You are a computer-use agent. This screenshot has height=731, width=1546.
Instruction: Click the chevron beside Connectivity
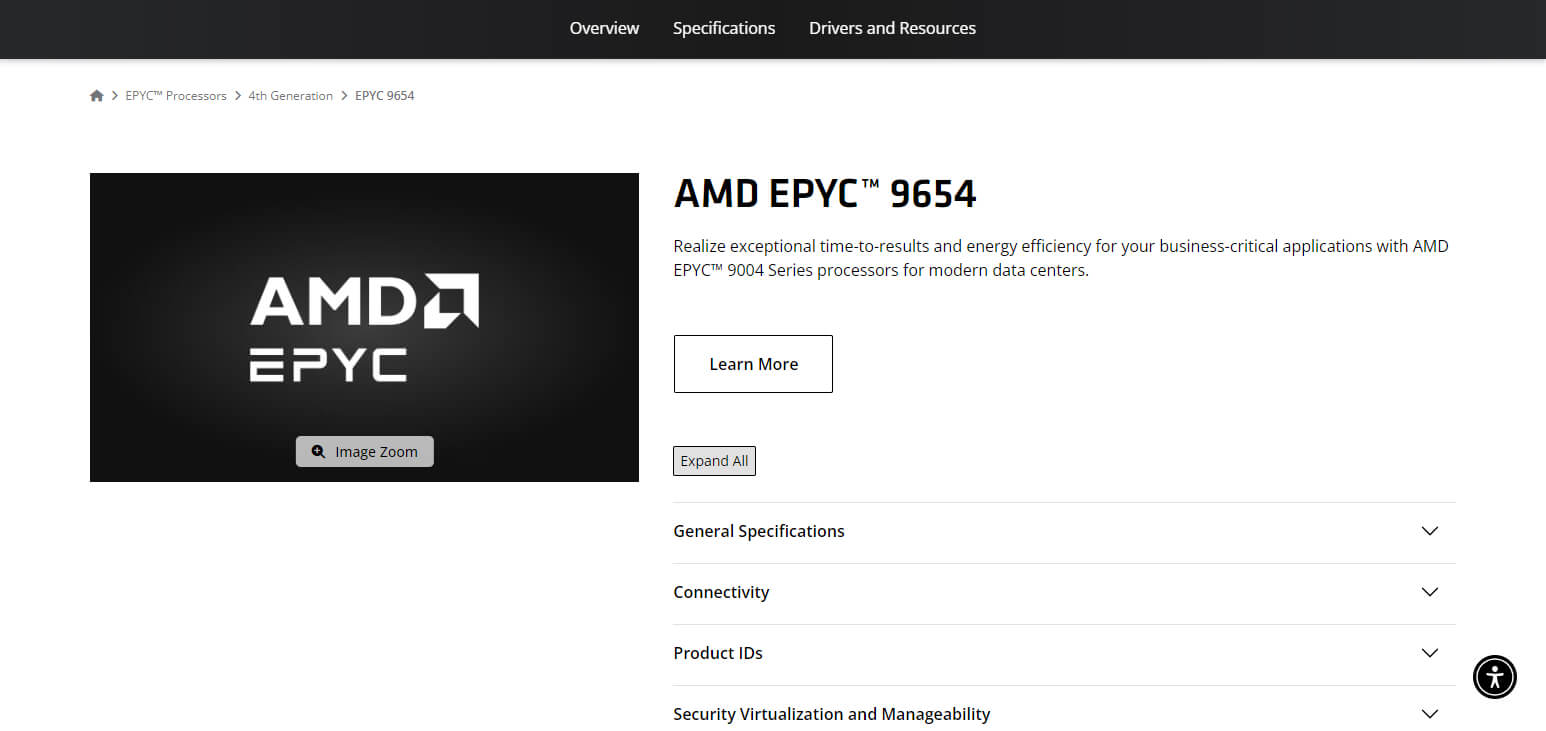(1430, 592)
